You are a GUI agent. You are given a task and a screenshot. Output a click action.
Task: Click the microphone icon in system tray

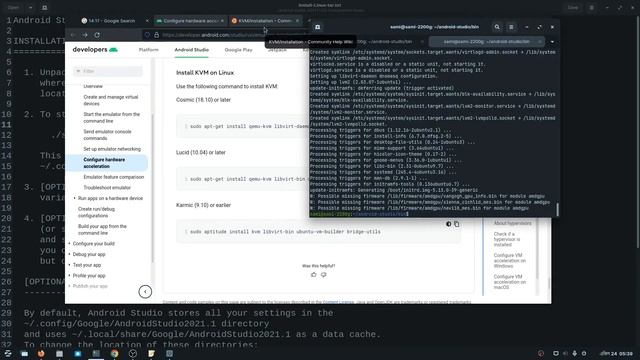pyautogui.click(x=575, y=353)
